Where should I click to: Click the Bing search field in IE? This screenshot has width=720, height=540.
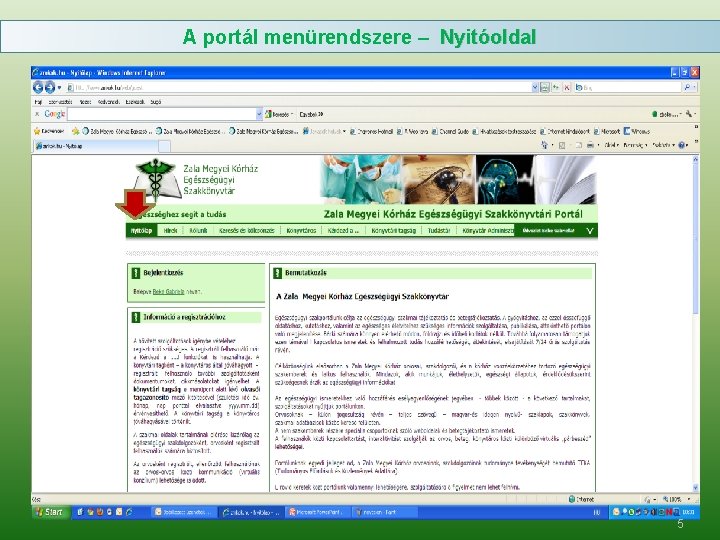[x=629, y=87]
